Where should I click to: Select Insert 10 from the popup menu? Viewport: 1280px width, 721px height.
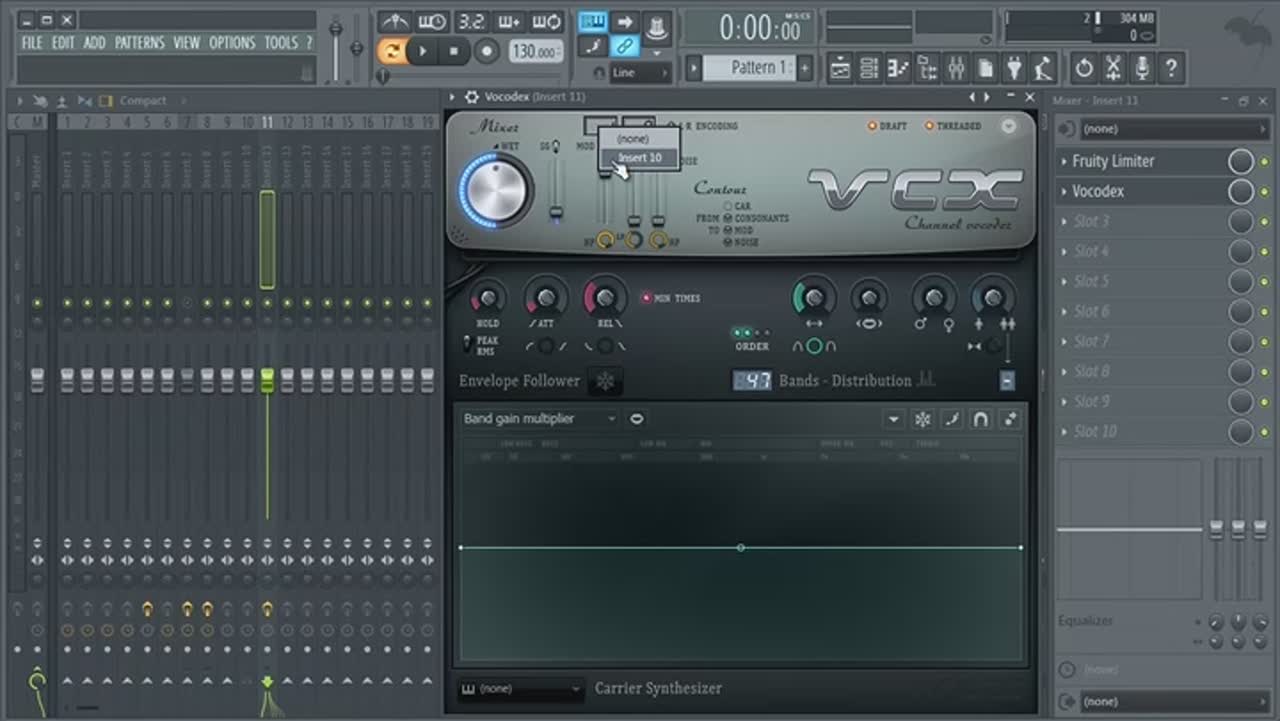tap(639, 158)
